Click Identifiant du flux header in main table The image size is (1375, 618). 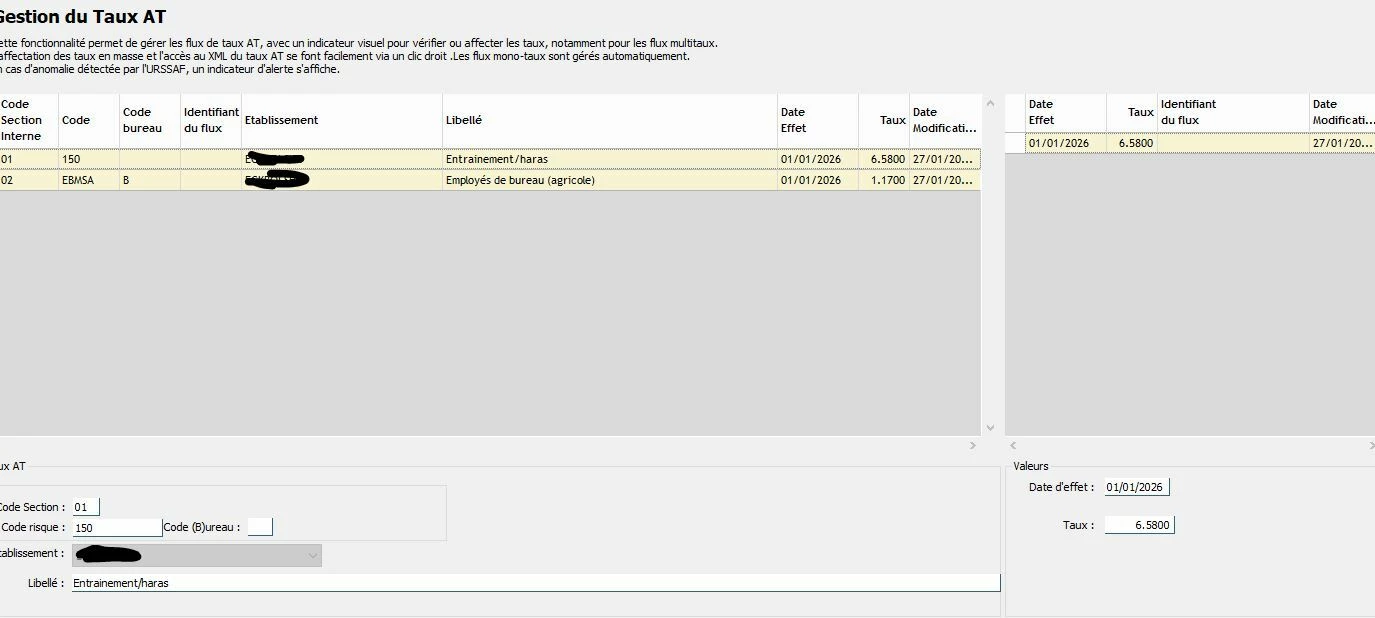click(211, 120)
